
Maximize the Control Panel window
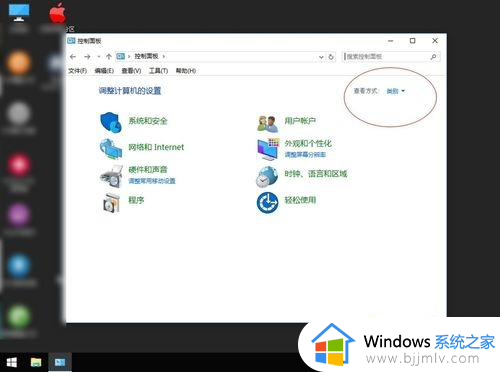pos(413,41)
